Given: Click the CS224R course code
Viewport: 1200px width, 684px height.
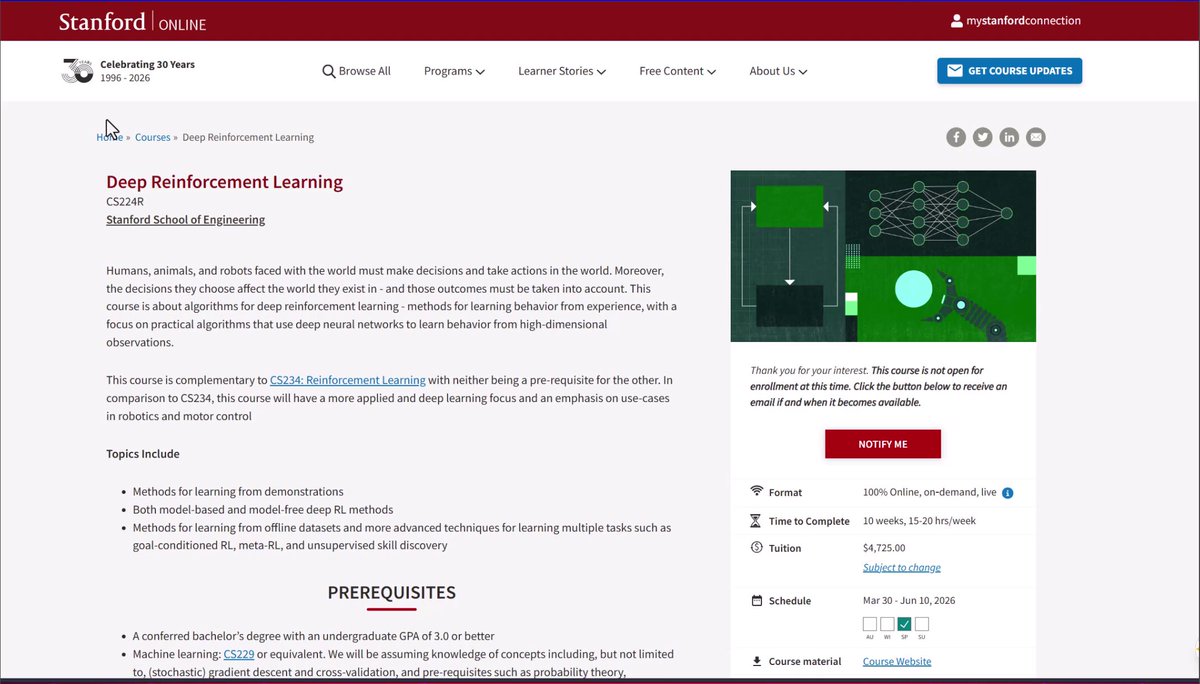Looking at the screenshot, I should point(125,201).
